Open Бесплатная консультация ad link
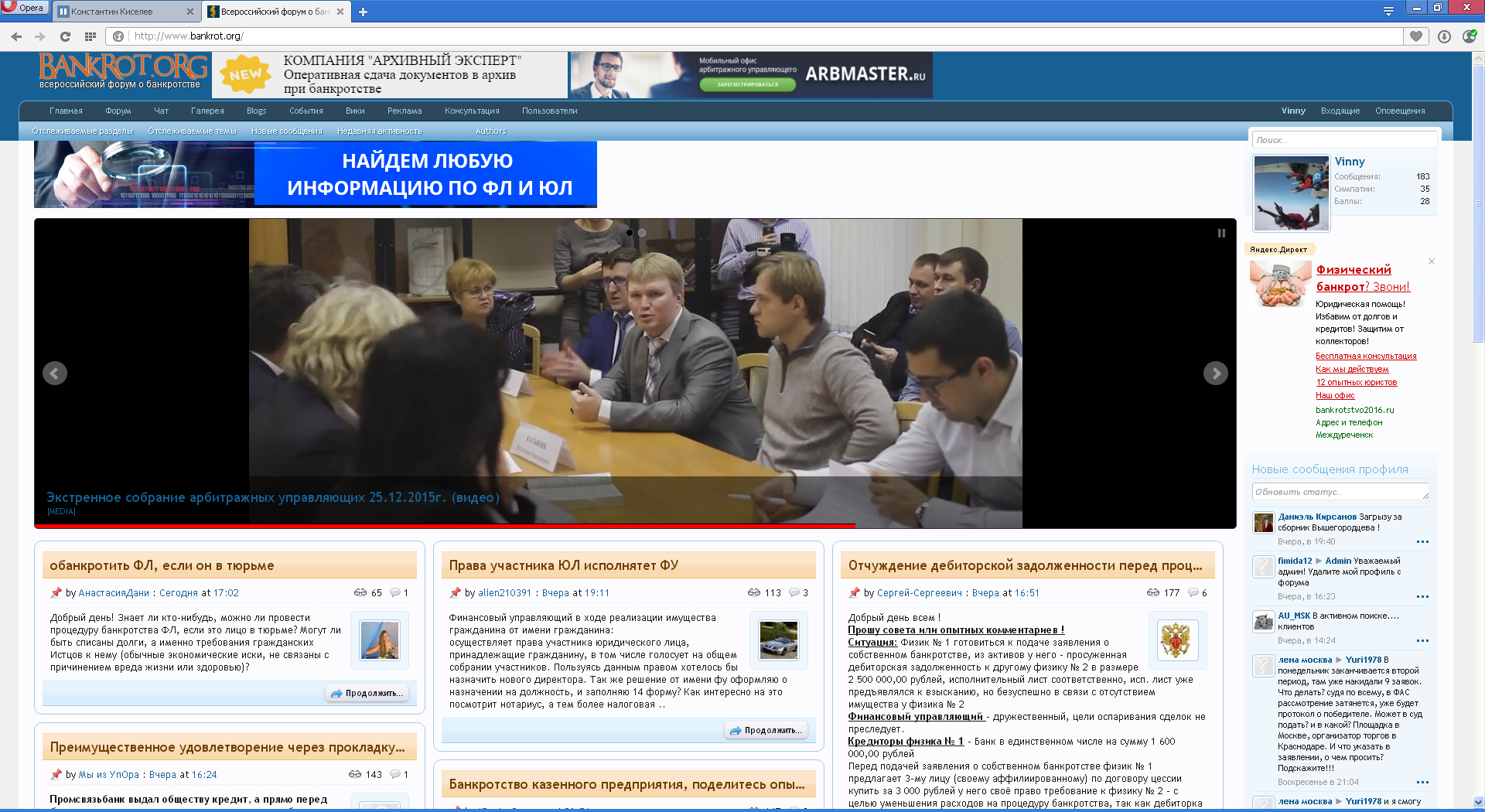Image resolution: width=1485 pixels, height=812 pixels. point(1366,356)
